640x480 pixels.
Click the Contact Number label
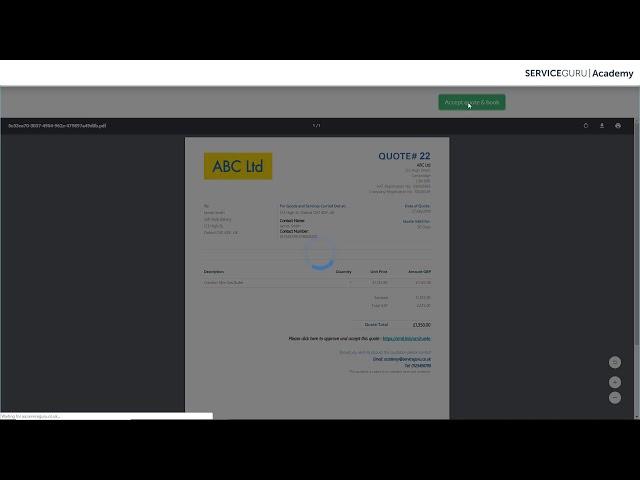294,231
